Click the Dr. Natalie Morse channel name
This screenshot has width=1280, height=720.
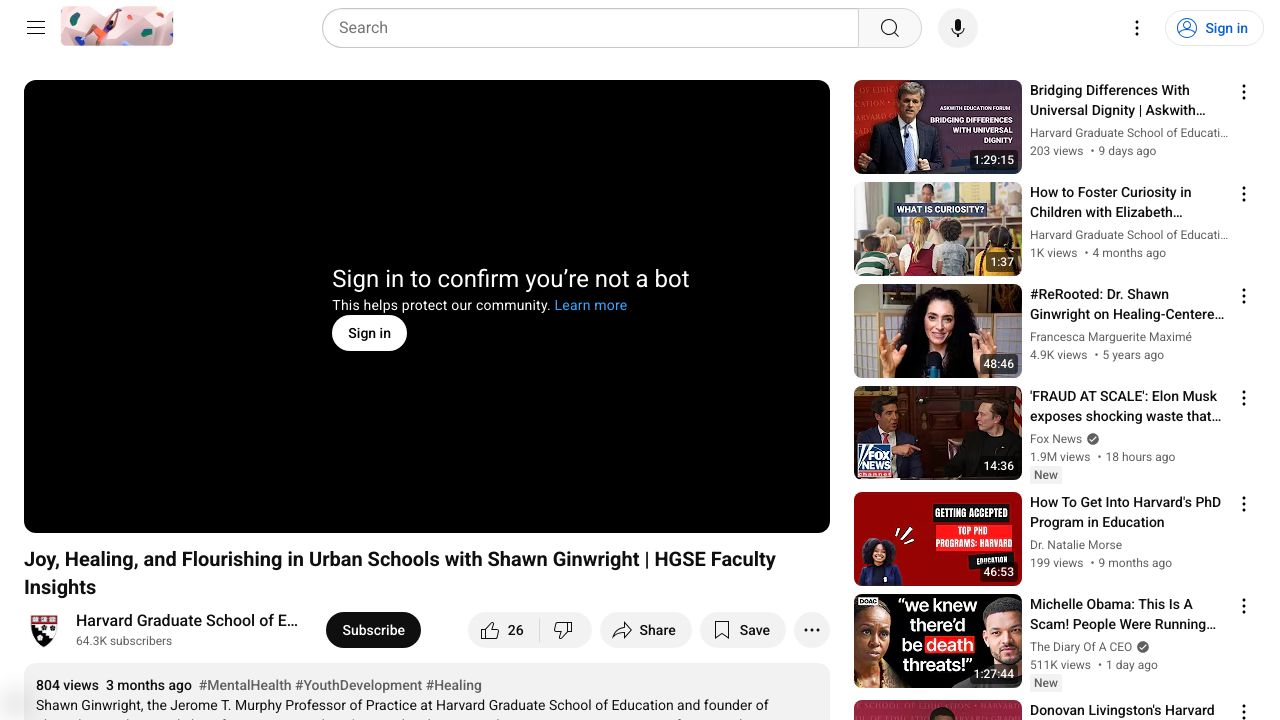pos(1076,545)
